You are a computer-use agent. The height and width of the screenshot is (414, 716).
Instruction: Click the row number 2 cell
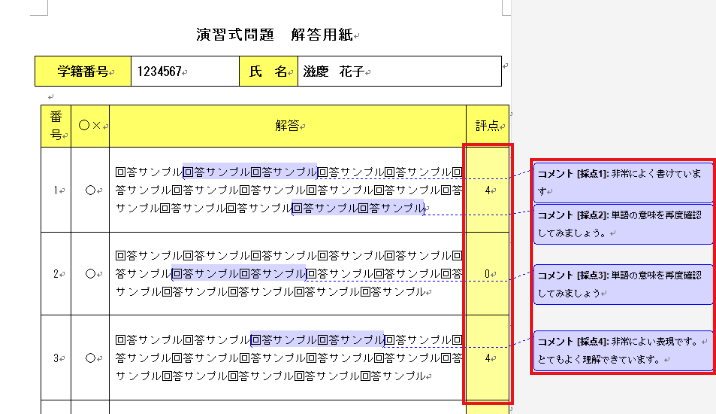coord(56,273)
